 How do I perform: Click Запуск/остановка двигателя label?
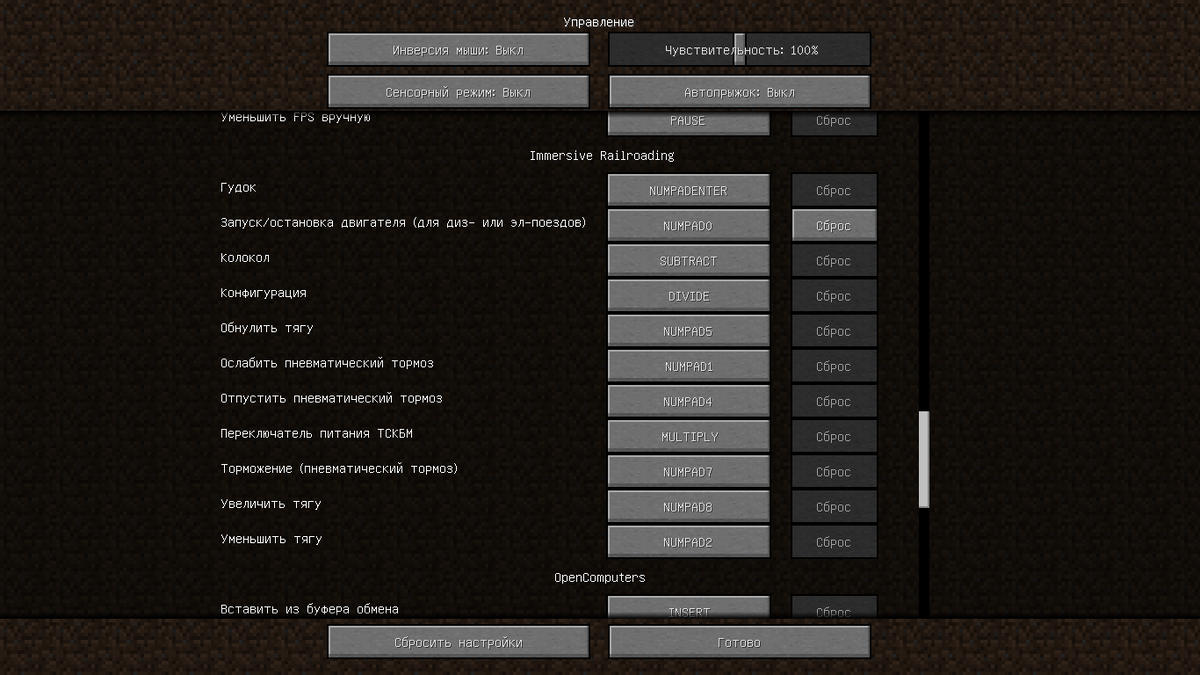403,223
